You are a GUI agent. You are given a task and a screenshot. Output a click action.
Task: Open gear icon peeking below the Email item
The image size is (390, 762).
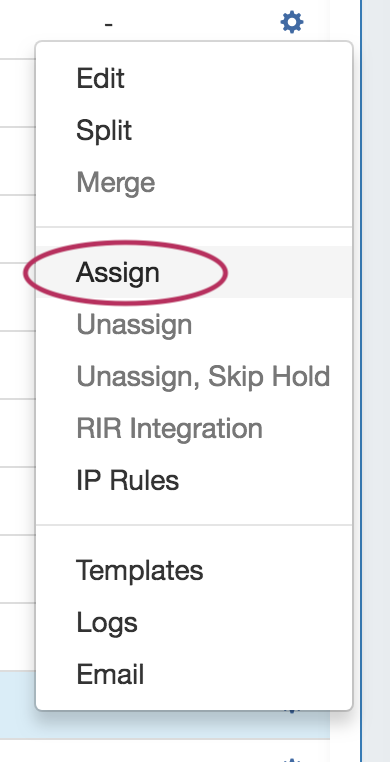point(292,711)
